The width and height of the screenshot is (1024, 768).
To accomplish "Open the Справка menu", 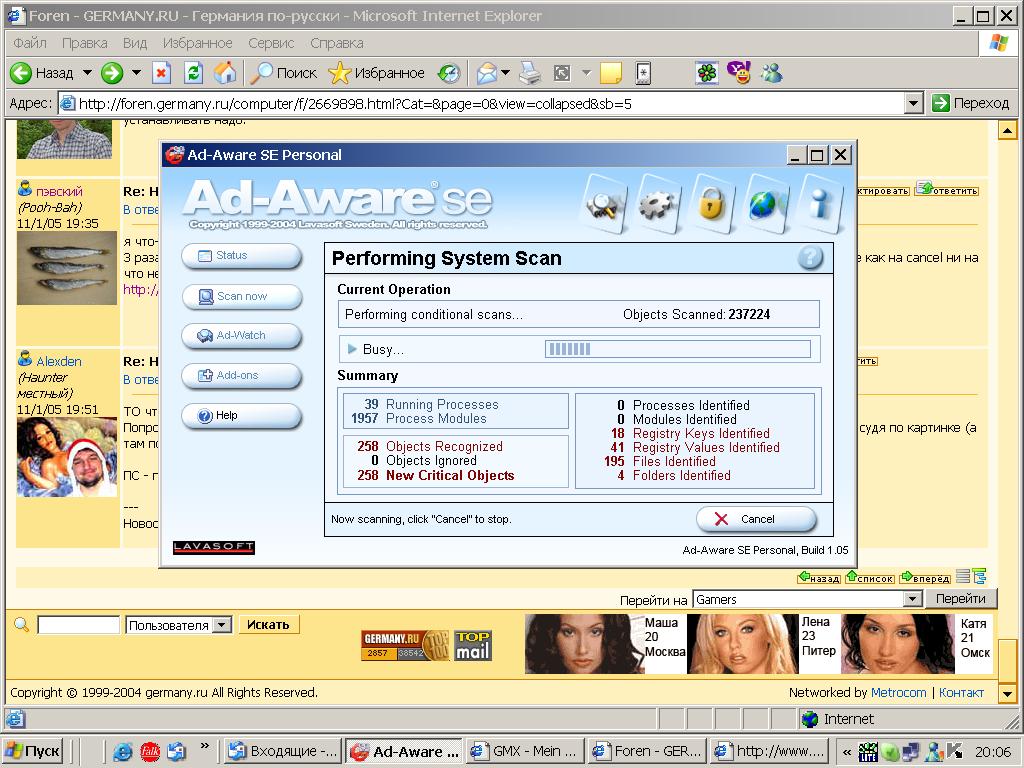I will [337, 43].
